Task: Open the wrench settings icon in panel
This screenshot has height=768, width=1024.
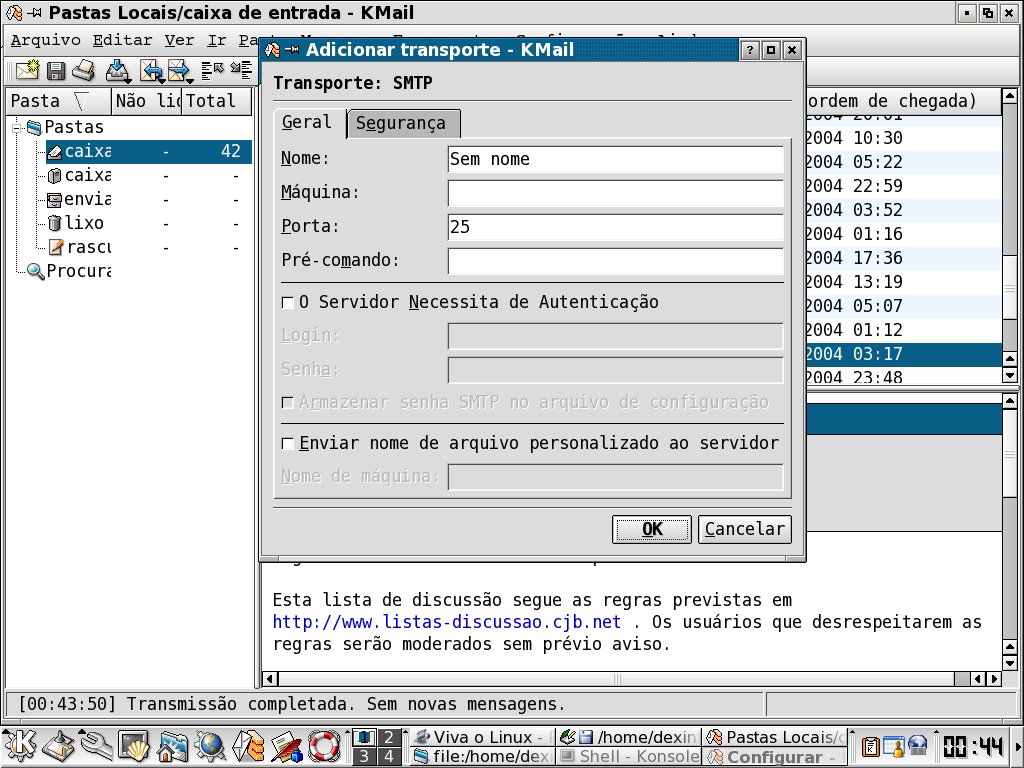Action: click(x=97, y=746)
